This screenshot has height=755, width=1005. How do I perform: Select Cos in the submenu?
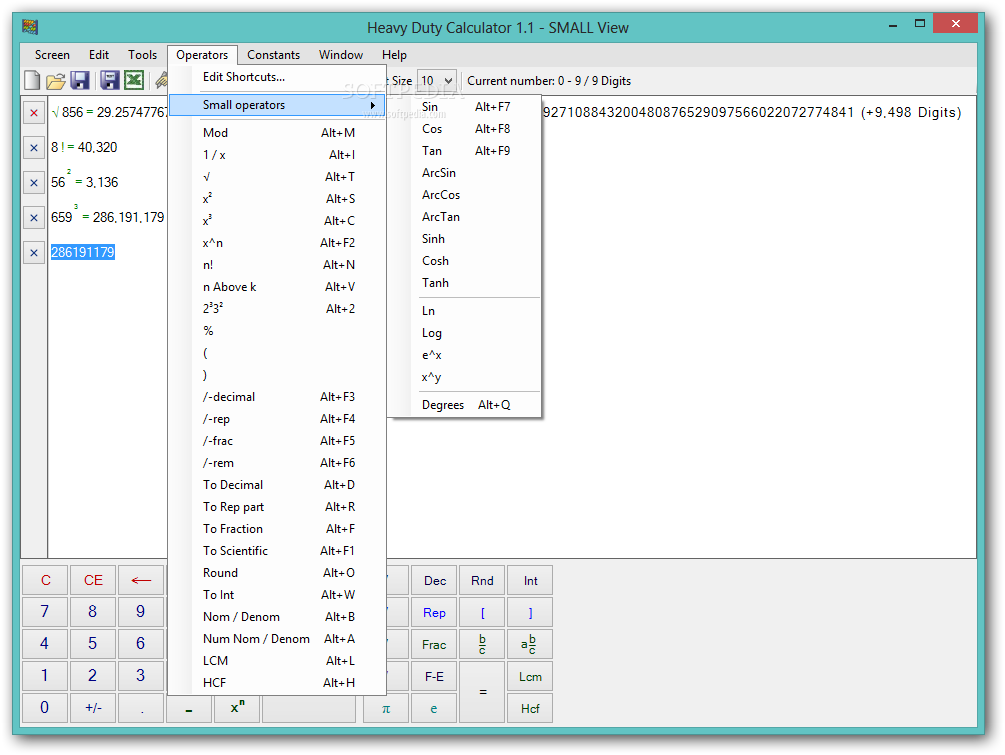[466, 129]
